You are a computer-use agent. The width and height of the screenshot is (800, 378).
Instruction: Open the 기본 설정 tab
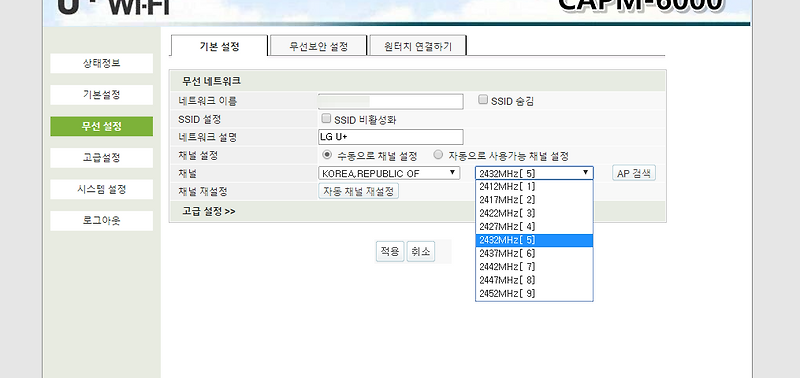point(219,46)
